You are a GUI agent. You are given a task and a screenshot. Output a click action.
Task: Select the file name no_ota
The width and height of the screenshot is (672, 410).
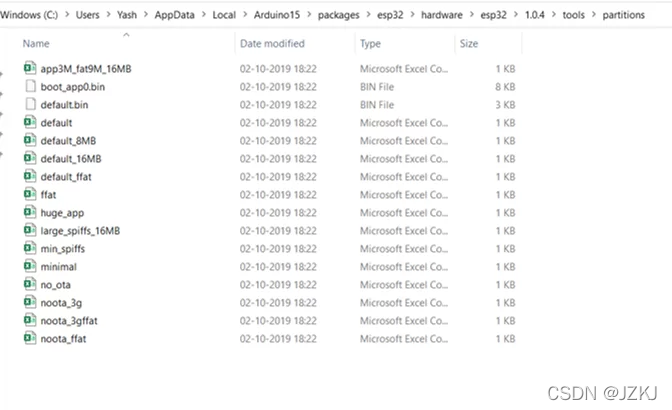[55, 285]
